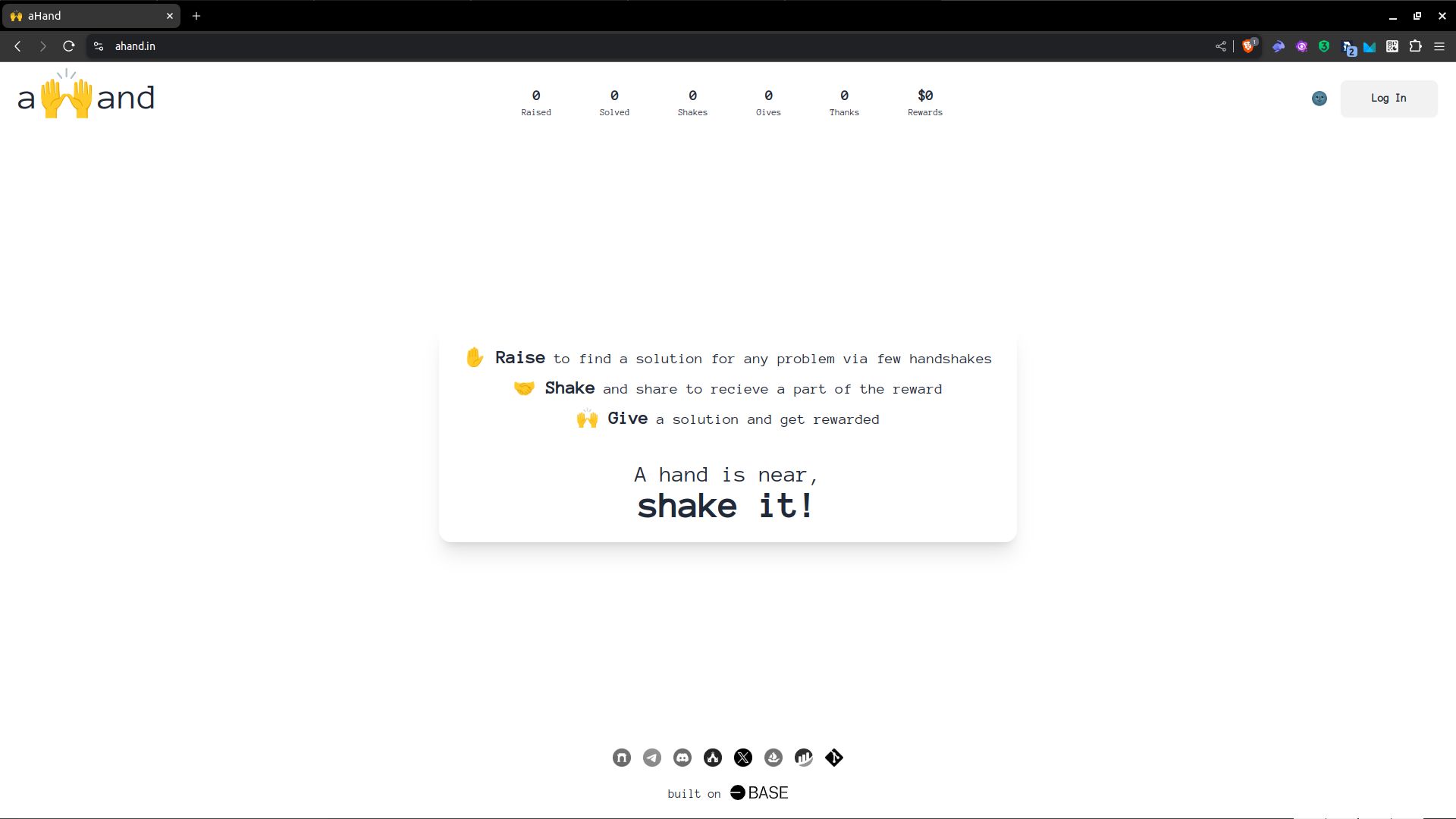Click the Discord community icon
1456x819 pixels.
682,757
